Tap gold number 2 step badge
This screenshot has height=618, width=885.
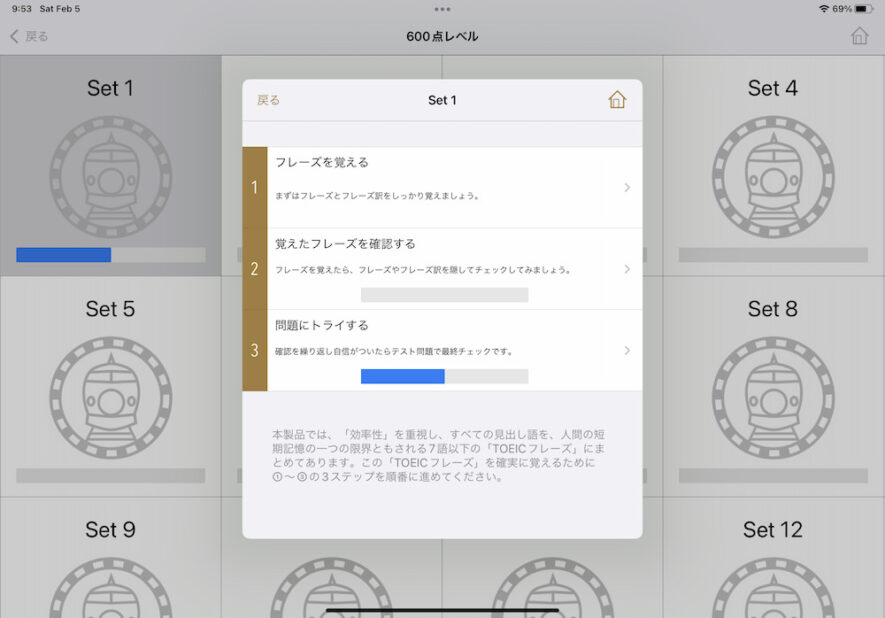point(255,269)
